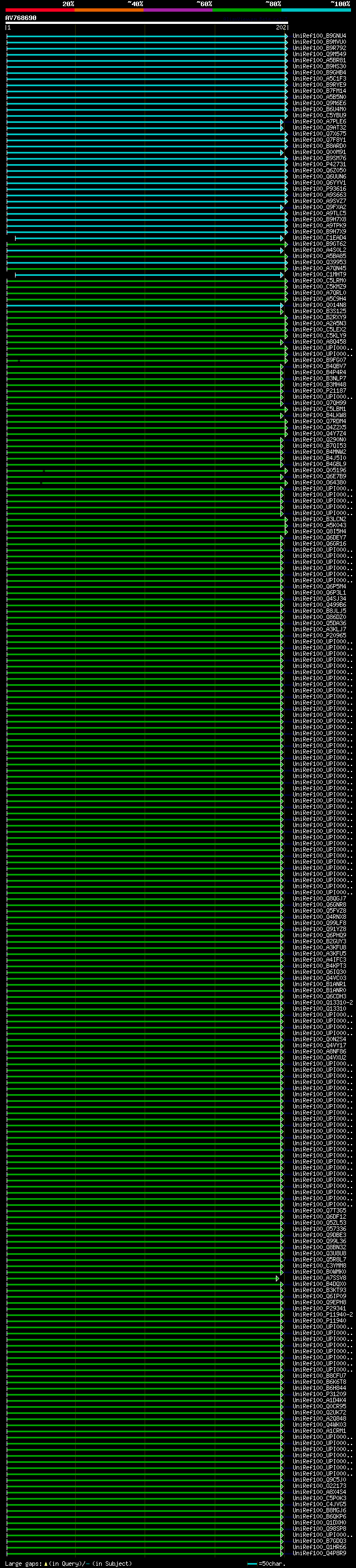The image size is (356, 1568).
Task: Open hit UniRef100_B9R792
Action: click(x=319, y=48)
